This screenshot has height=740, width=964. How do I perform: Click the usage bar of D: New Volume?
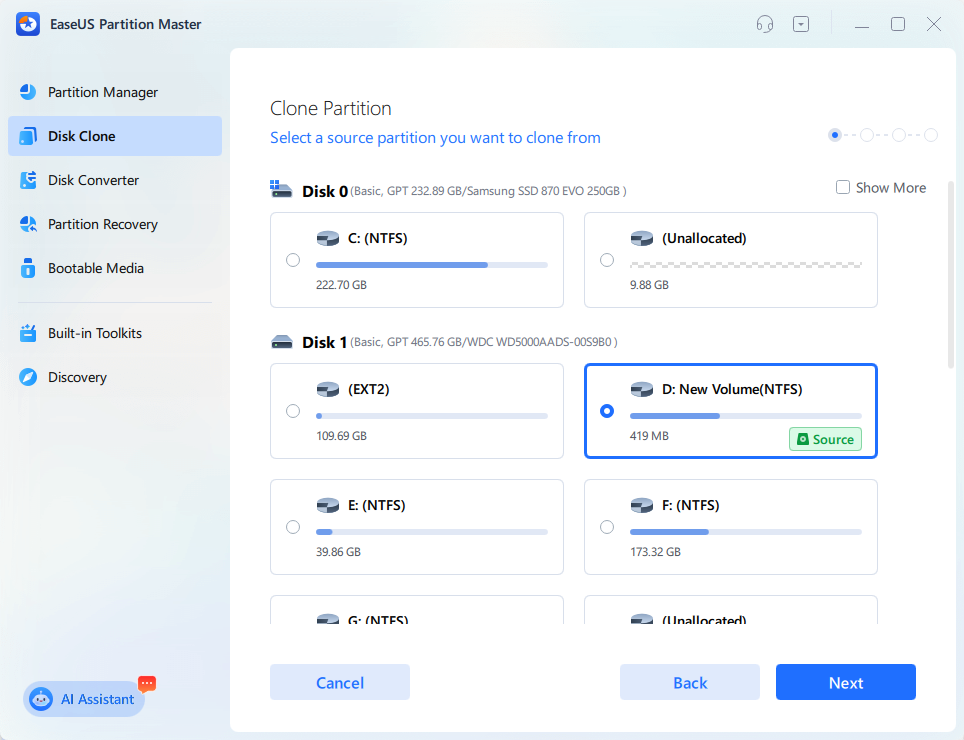pyautogui.click(x=745, y=414)
